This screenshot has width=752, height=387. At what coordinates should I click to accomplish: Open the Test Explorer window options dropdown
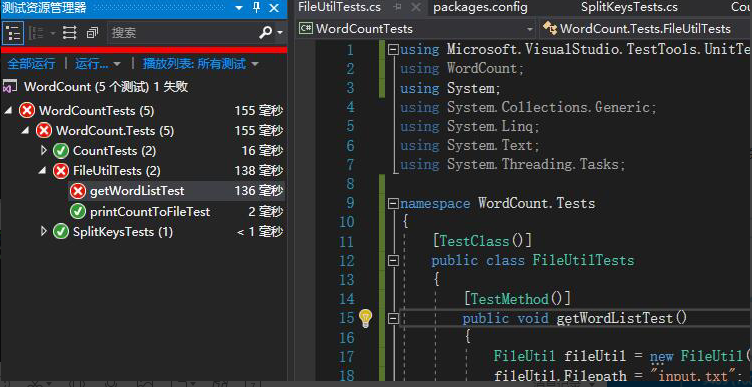[x=238, y=8]
